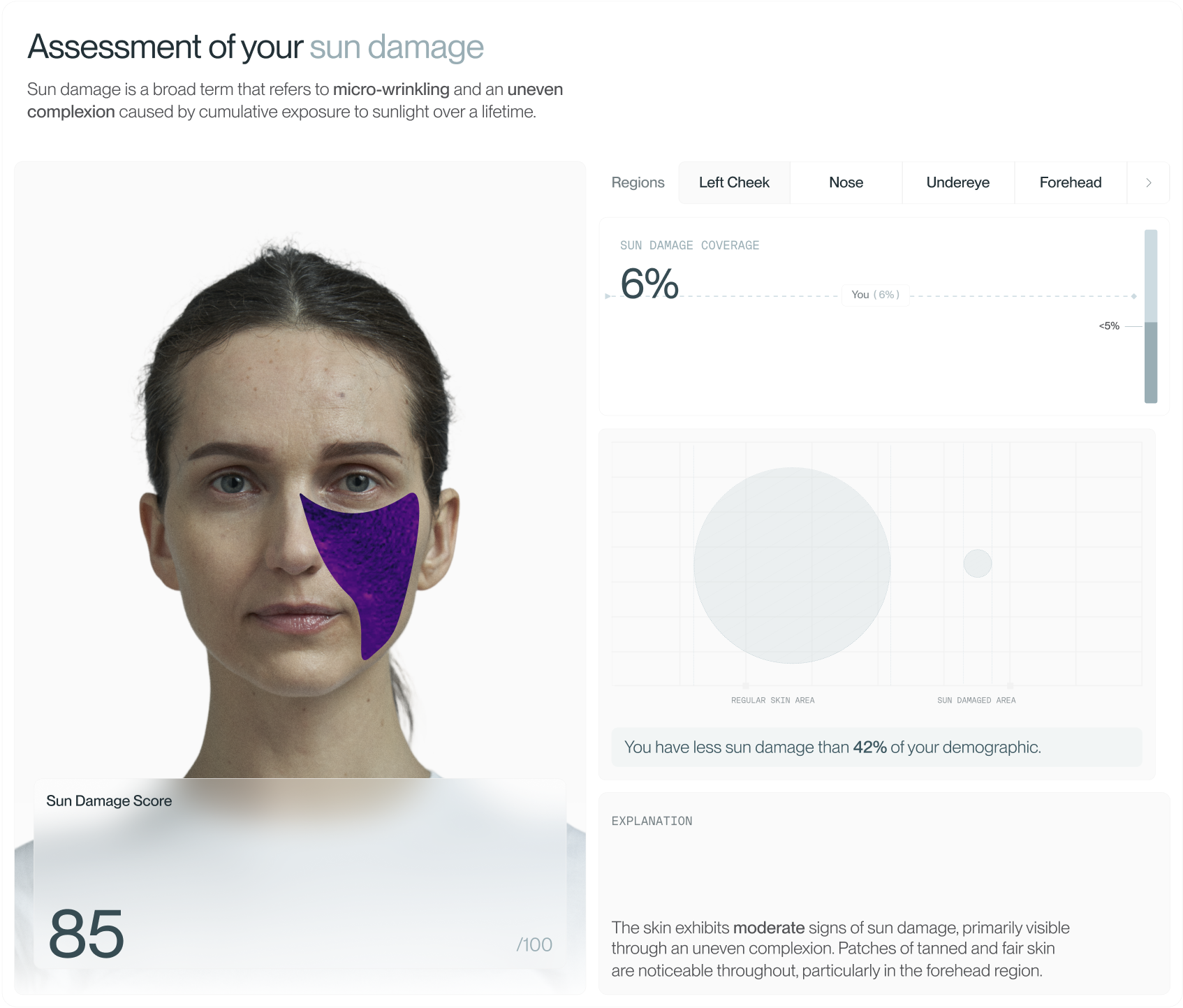Click the <5% threshold marker on bar
The height and width of the screenshot is (1008, 1183).
click(1109, 326)
